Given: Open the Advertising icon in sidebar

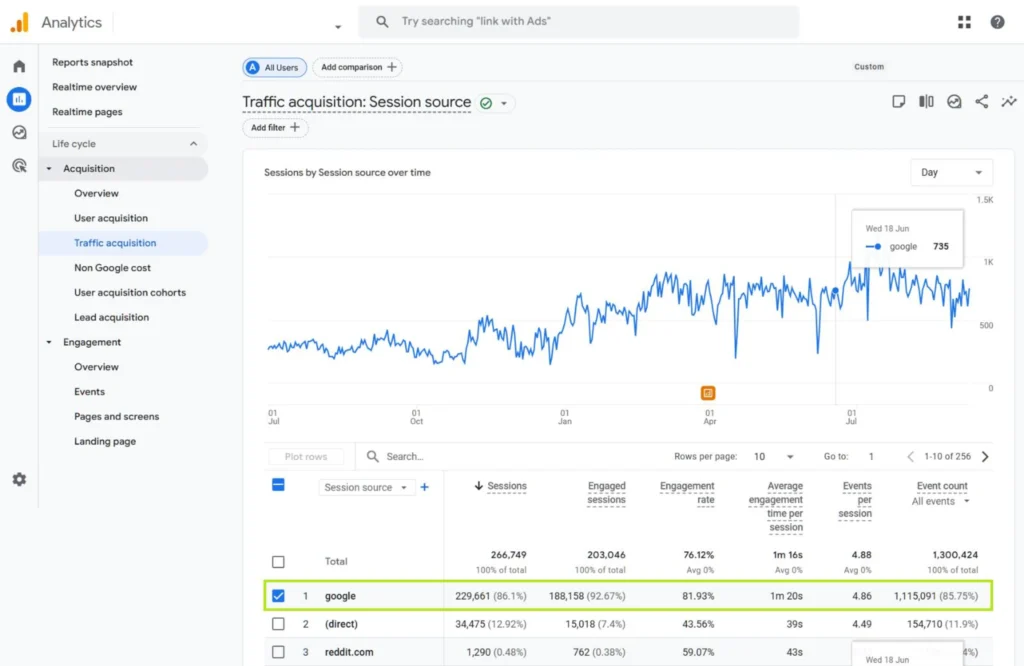Looking at the screenshot, I should (x=19, y=166).
